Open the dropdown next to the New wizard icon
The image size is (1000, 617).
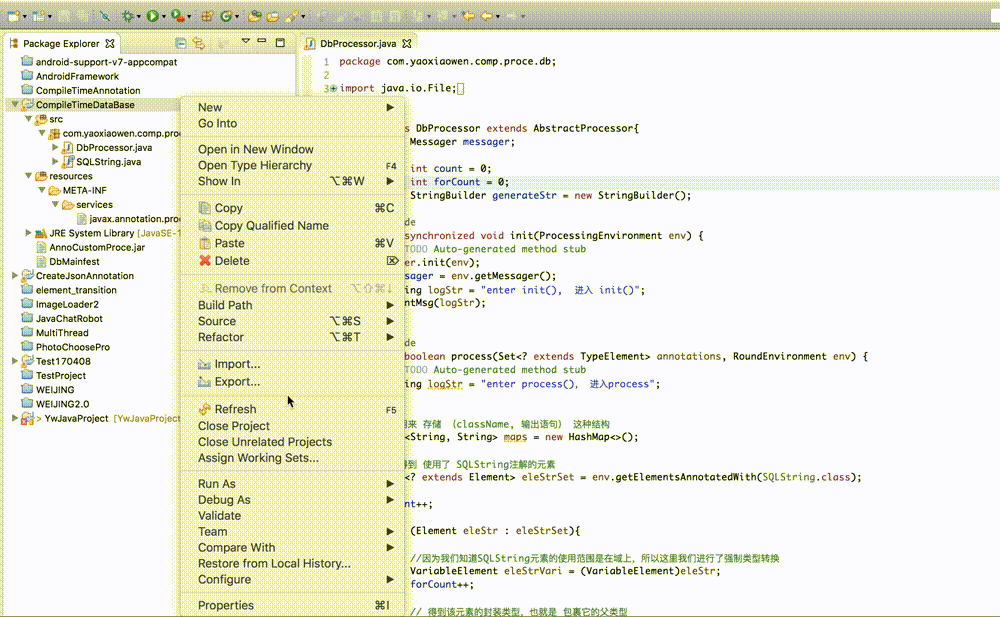click(24, 17)
